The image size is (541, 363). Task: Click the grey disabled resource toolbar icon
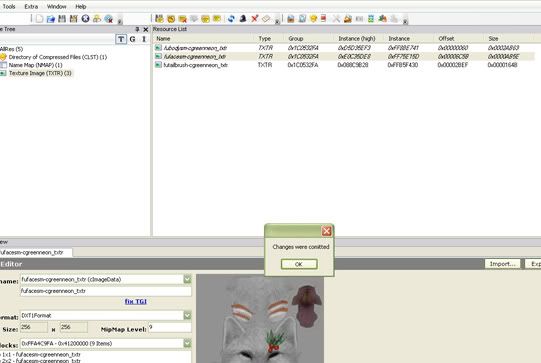[194, 19]
